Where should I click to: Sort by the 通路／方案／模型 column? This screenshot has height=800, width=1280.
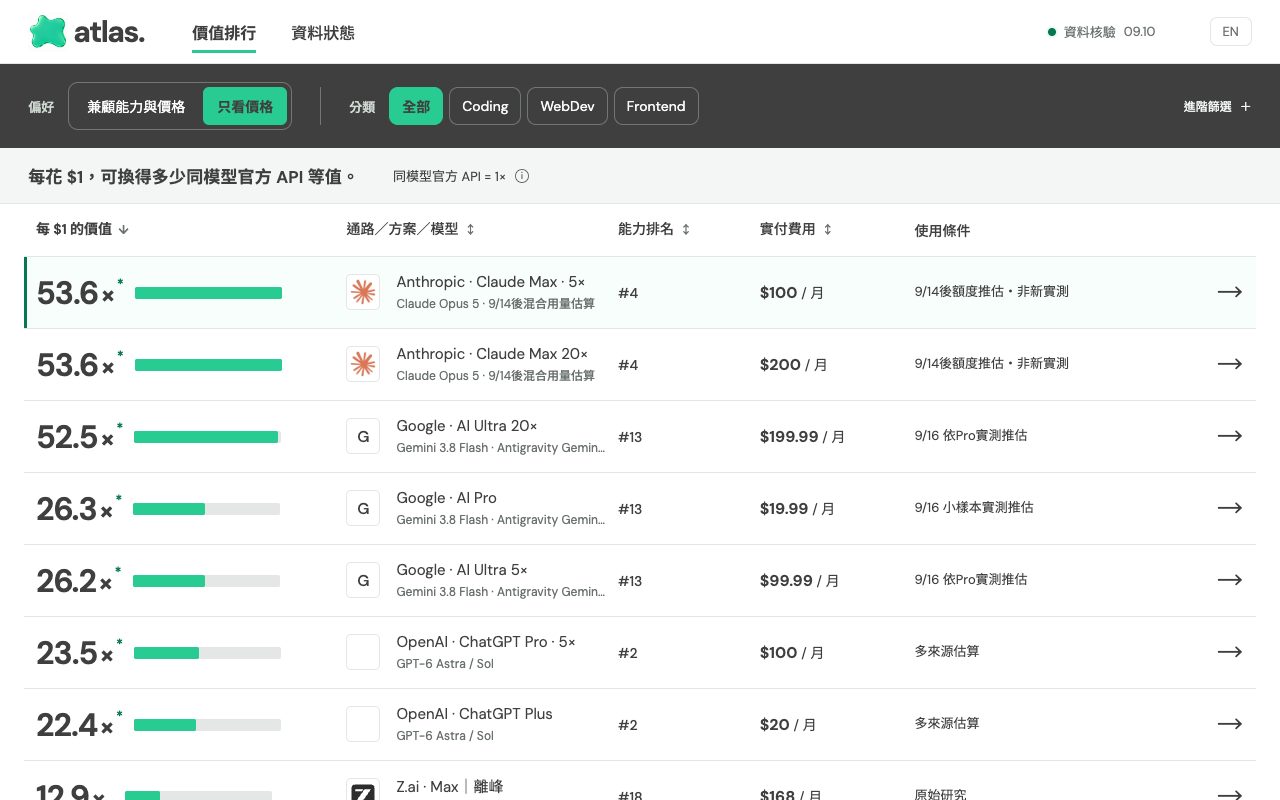(x=411, y=229)
